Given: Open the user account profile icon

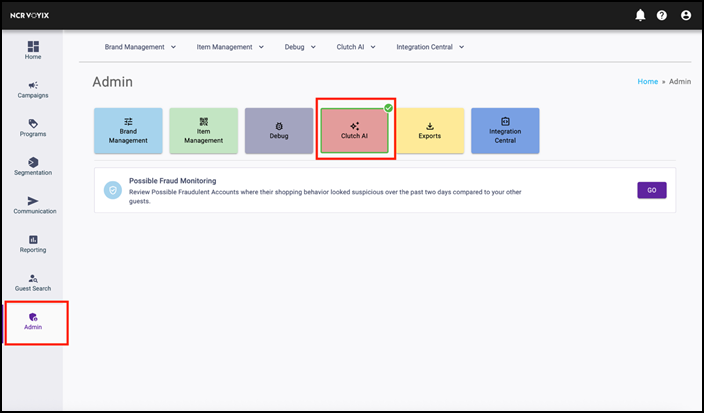Looking at the screenshot, I should click(x=685, y=15).
